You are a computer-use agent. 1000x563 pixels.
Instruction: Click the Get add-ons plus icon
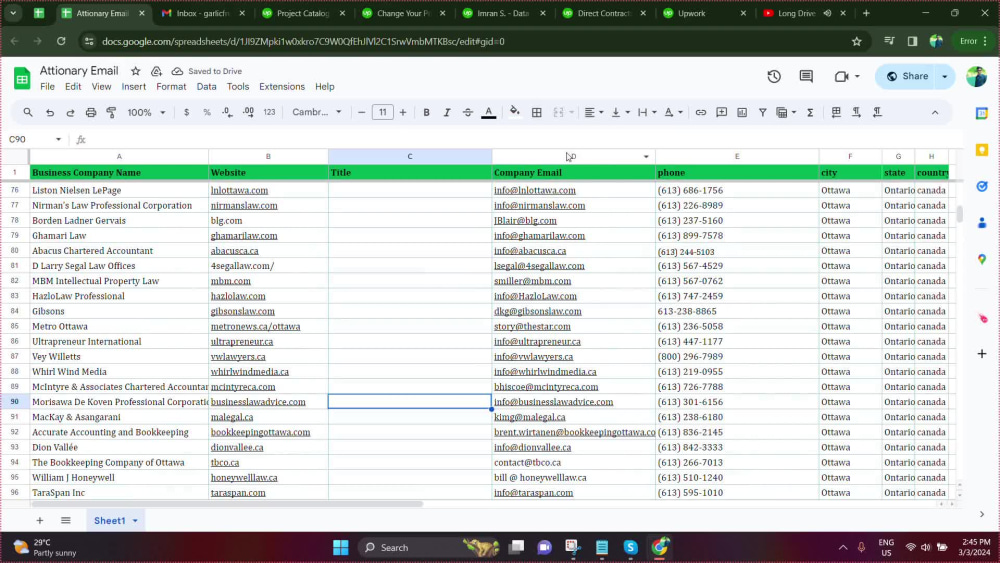point(982,354)
